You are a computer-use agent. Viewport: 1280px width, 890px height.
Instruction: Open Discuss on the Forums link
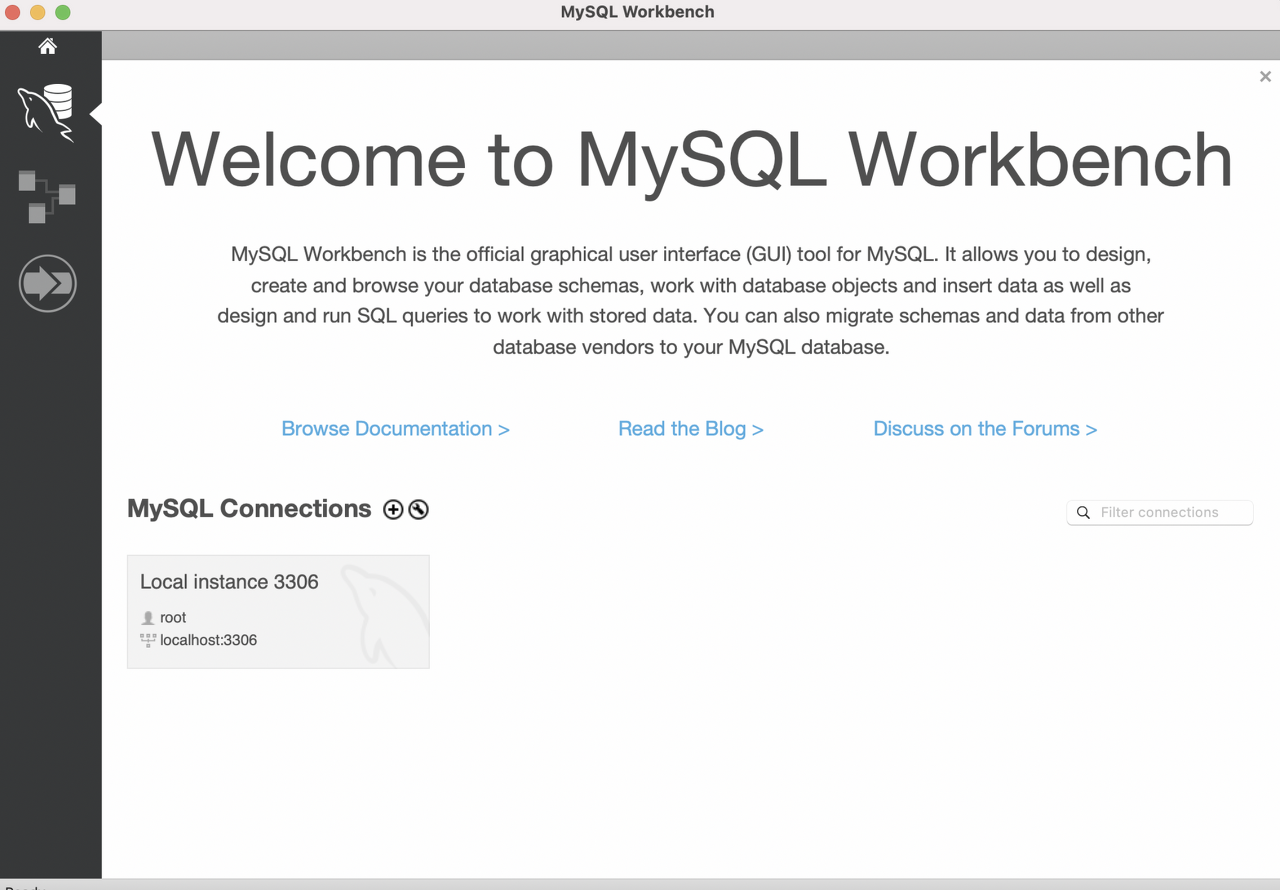pyautogui.click(x=985, y=428)
